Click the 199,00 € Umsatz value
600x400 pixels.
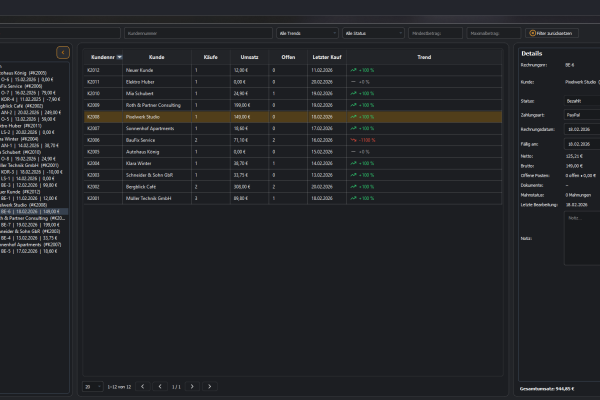(242, 105)
